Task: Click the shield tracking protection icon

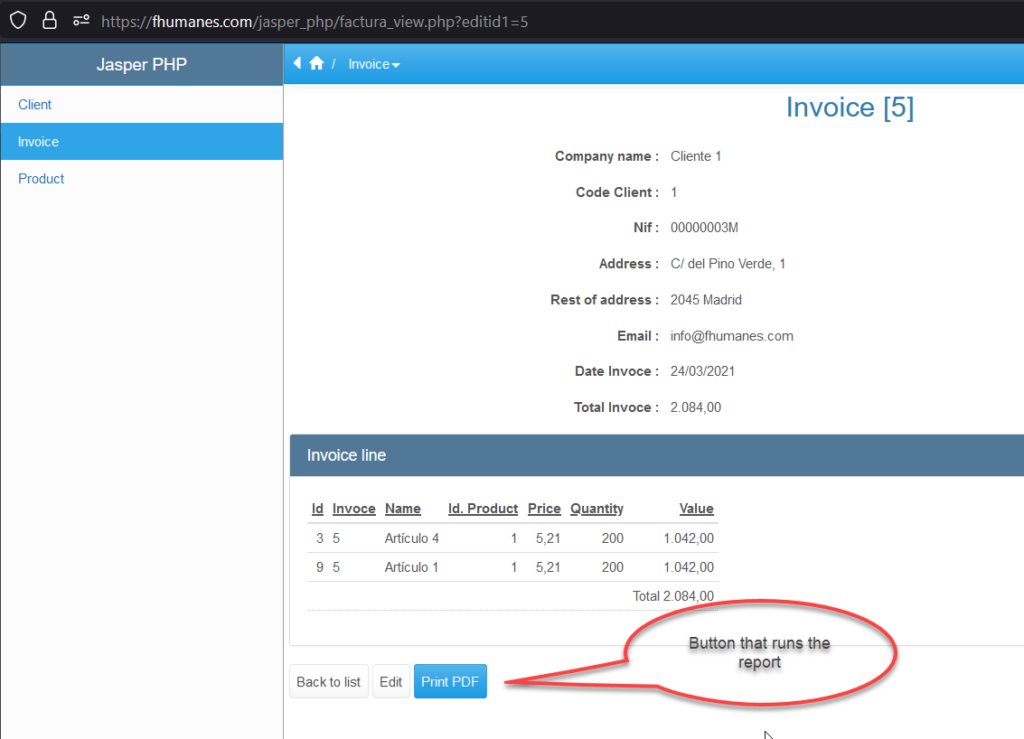Action: pos(18,20)
